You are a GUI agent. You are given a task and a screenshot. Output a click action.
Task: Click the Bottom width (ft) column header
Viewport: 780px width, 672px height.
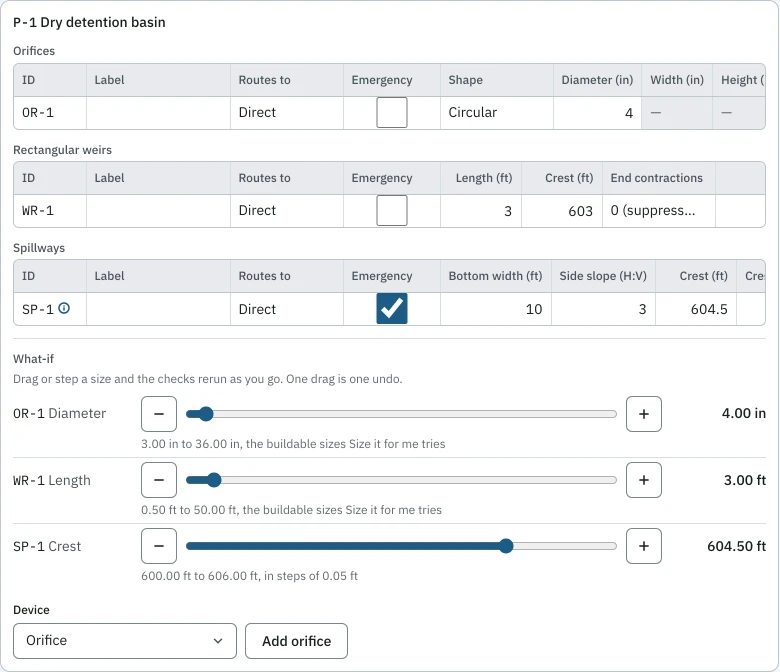pyautogui.click(x=496, y=276)
